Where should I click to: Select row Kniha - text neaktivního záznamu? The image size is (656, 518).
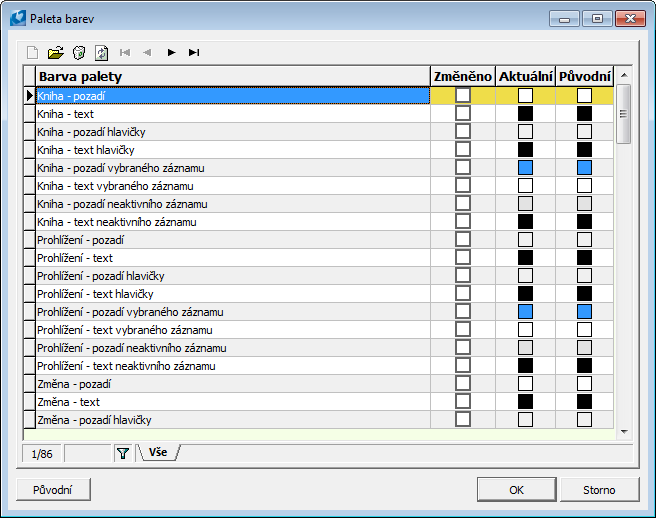(233, 222)
